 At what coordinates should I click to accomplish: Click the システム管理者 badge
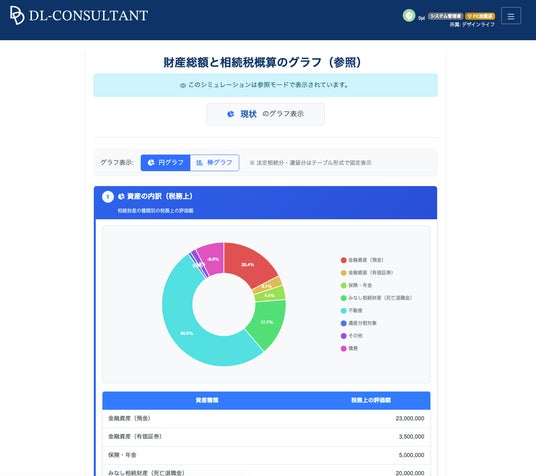click(x=445, y=16)
